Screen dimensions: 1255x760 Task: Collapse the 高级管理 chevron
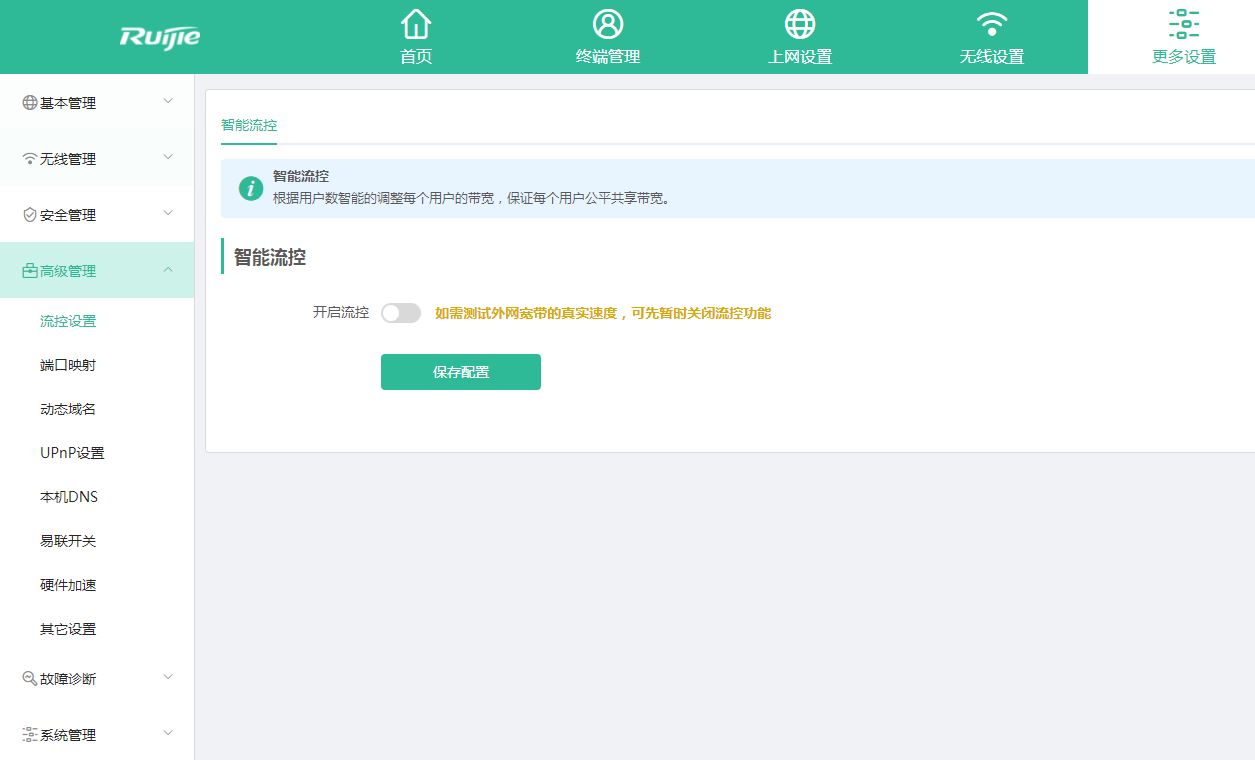point(168,269)
